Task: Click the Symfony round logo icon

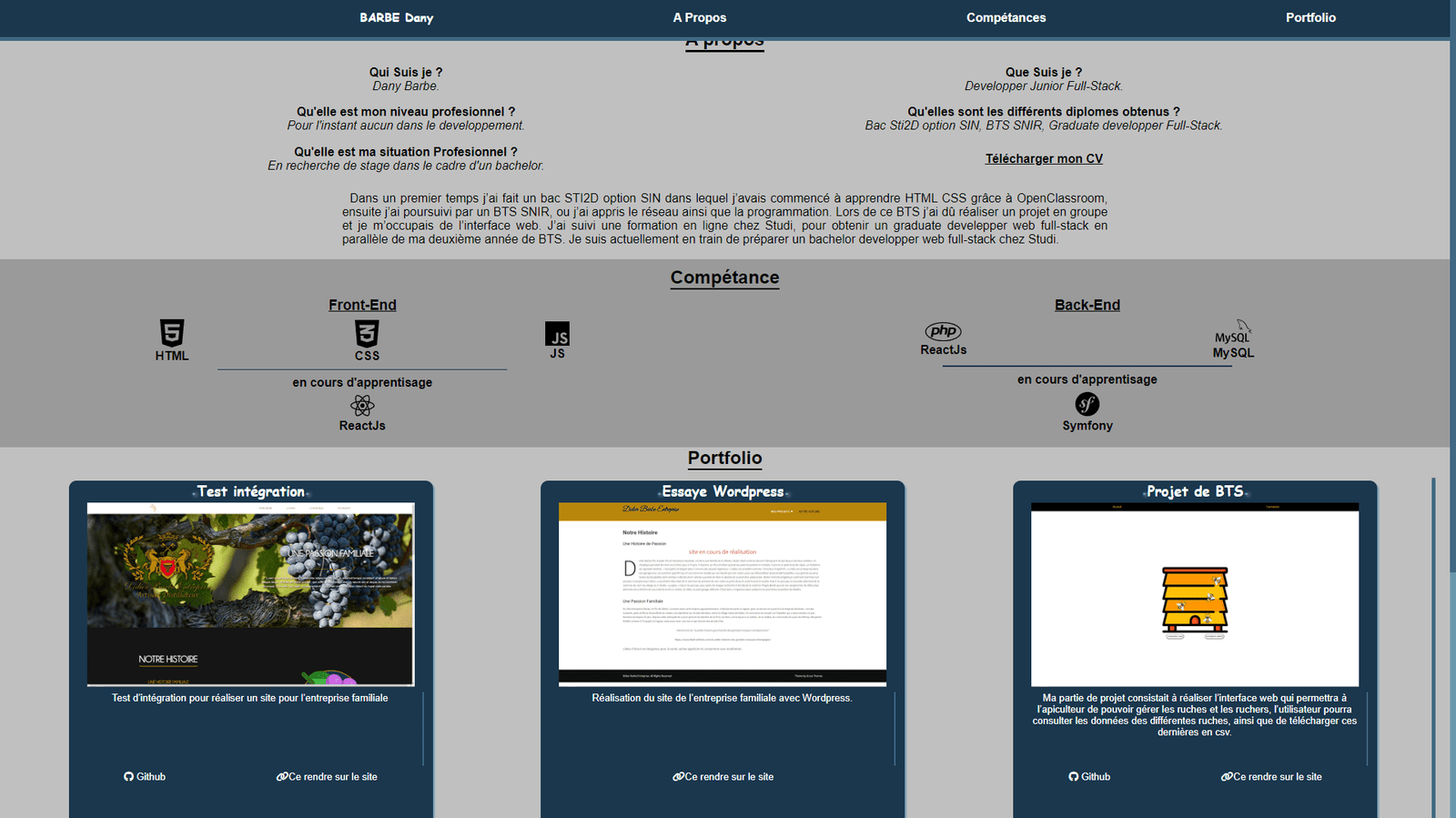Action: point(1087,403)
